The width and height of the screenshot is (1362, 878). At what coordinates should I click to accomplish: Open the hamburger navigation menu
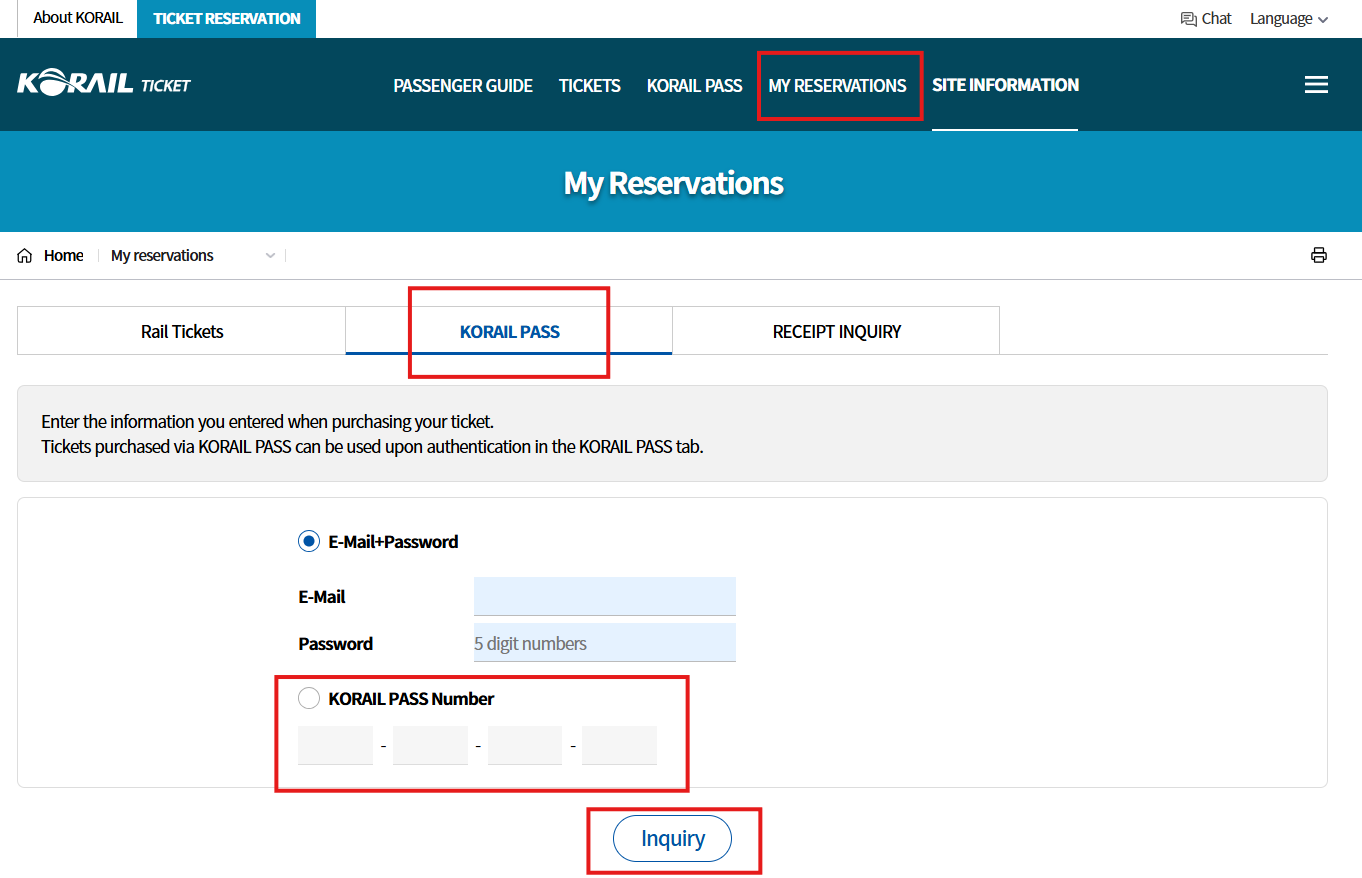coord(1316,84)
